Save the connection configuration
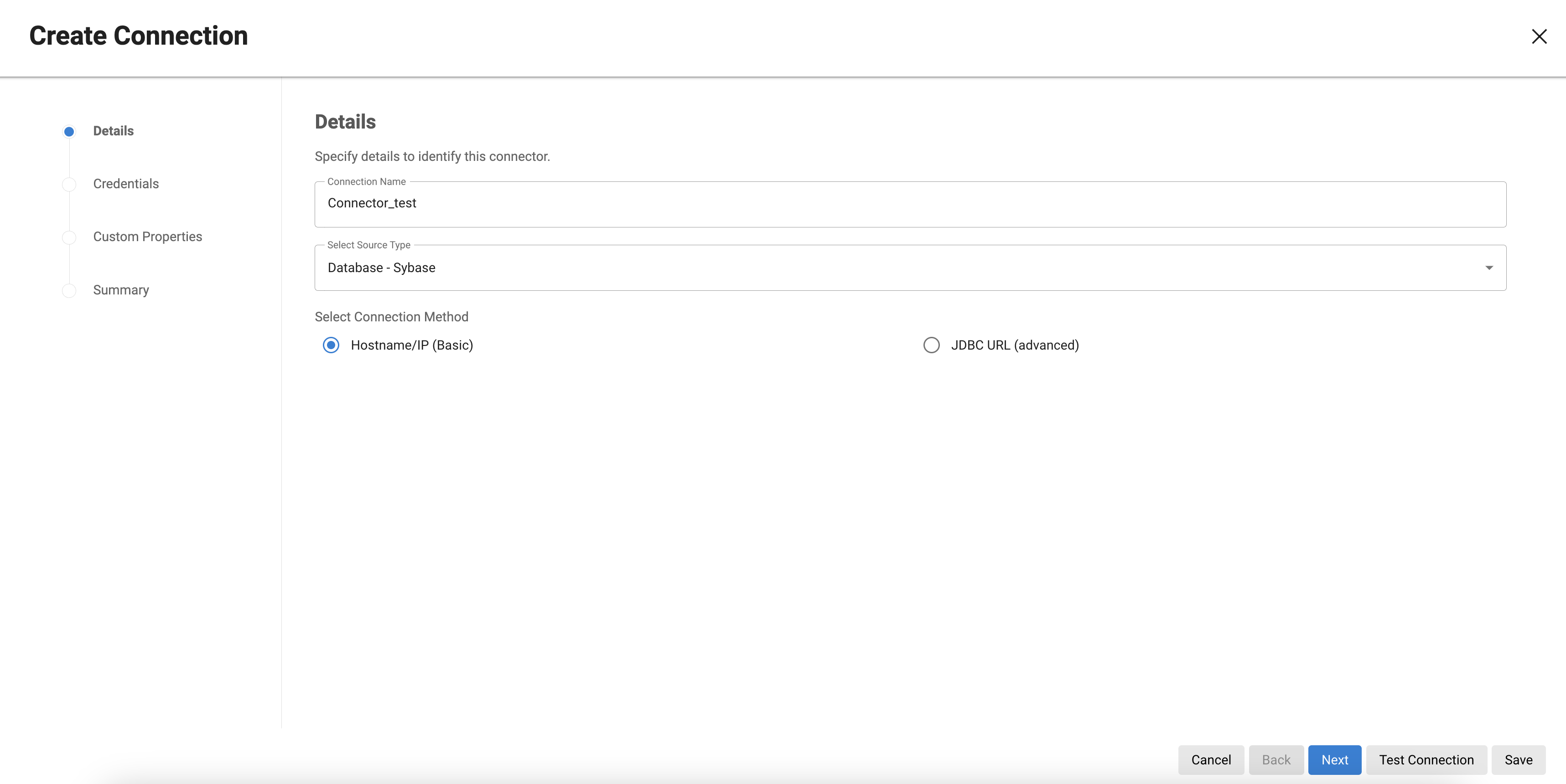The width and height of the screenshot is (1566, 784). click(x=1519, y=760)
